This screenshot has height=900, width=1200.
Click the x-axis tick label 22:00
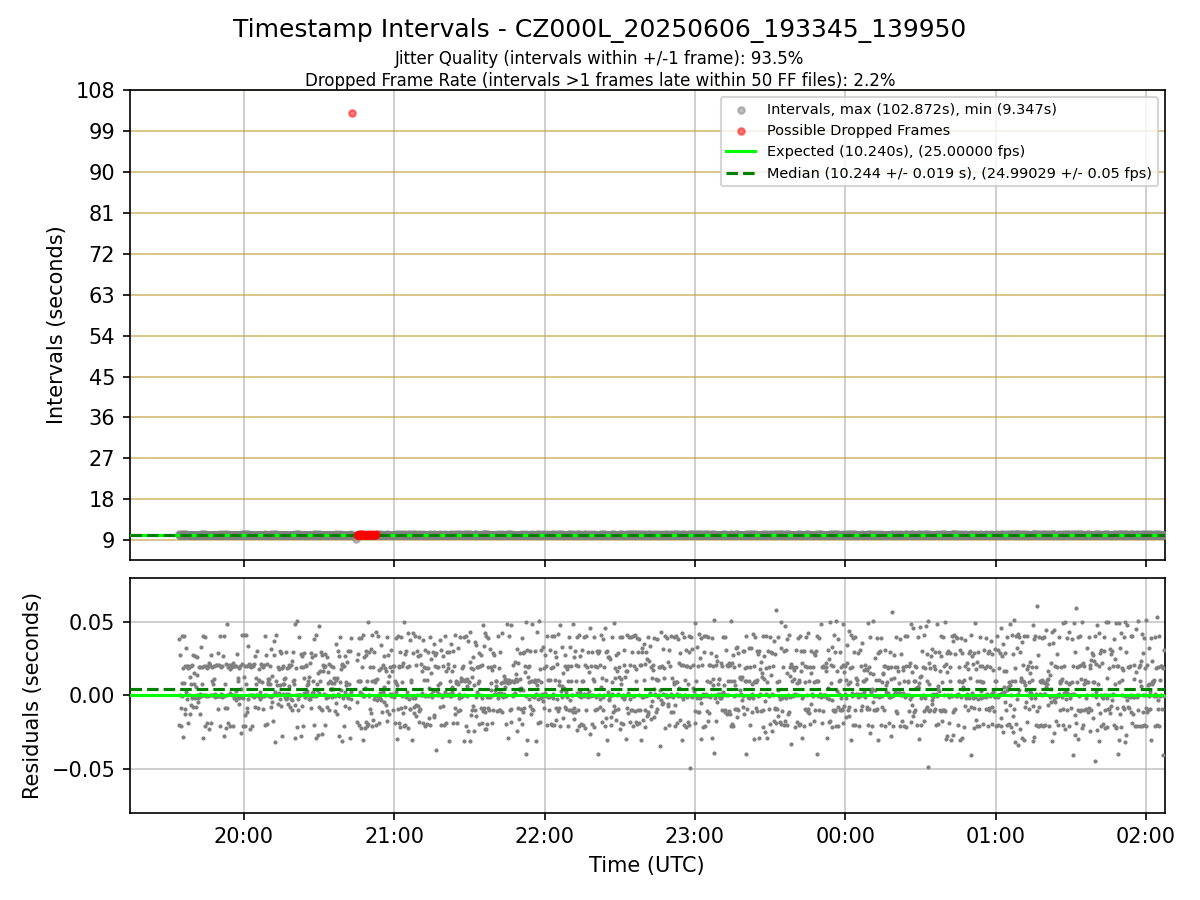click(x=545, y=836)
